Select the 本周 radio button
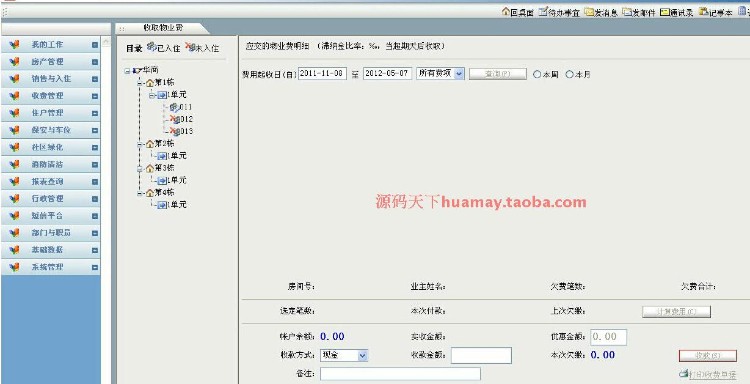This screenshot has height=384, width=750. pyautogui.click(x=537, y=74)
